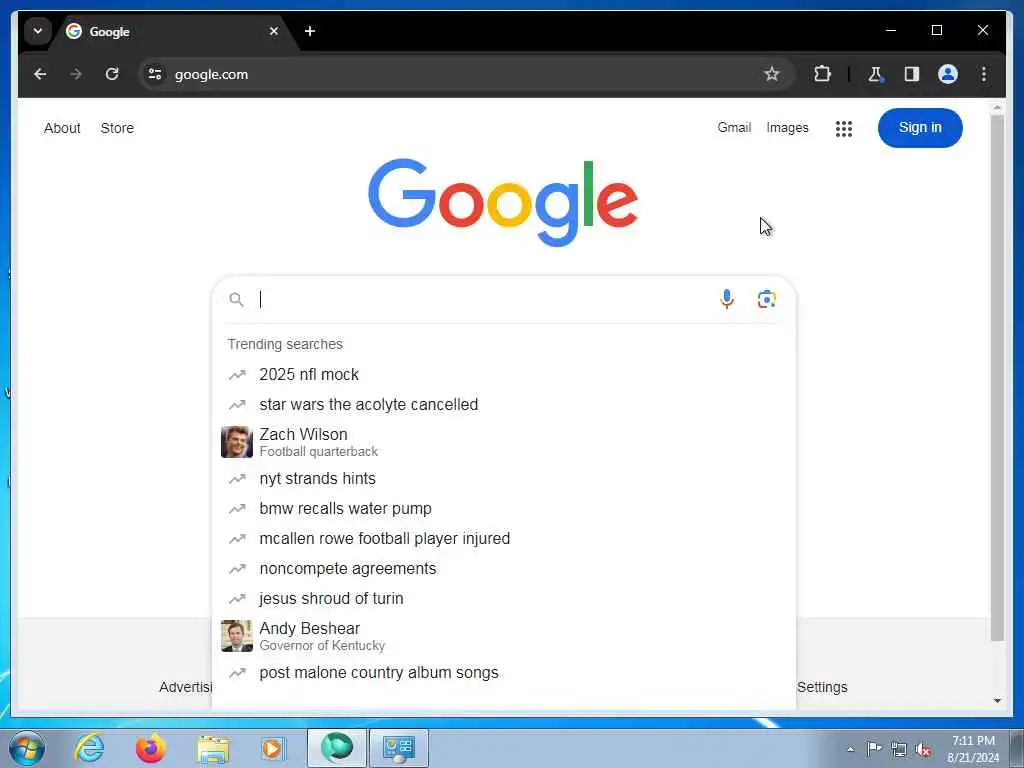Viewport: 1024px width, 768px height.
Task: Focus the Google search input field
Action: point(483,300)
